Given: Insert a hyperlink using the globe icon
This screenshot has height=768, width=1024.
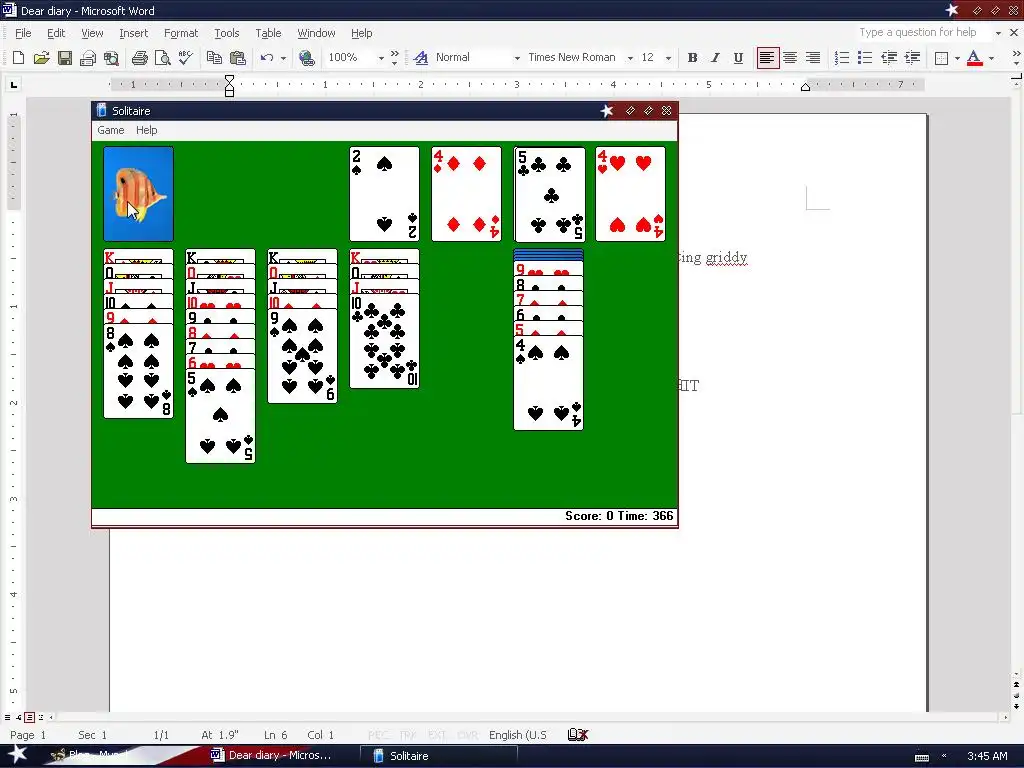Looking at the screenshot, I should pyautogui.click(x=306, y=57).
